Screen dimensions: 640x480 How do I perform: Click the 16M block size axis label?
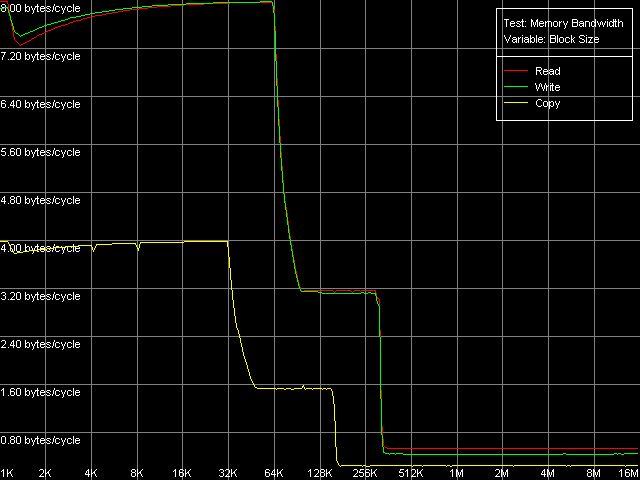click(627, 472)
